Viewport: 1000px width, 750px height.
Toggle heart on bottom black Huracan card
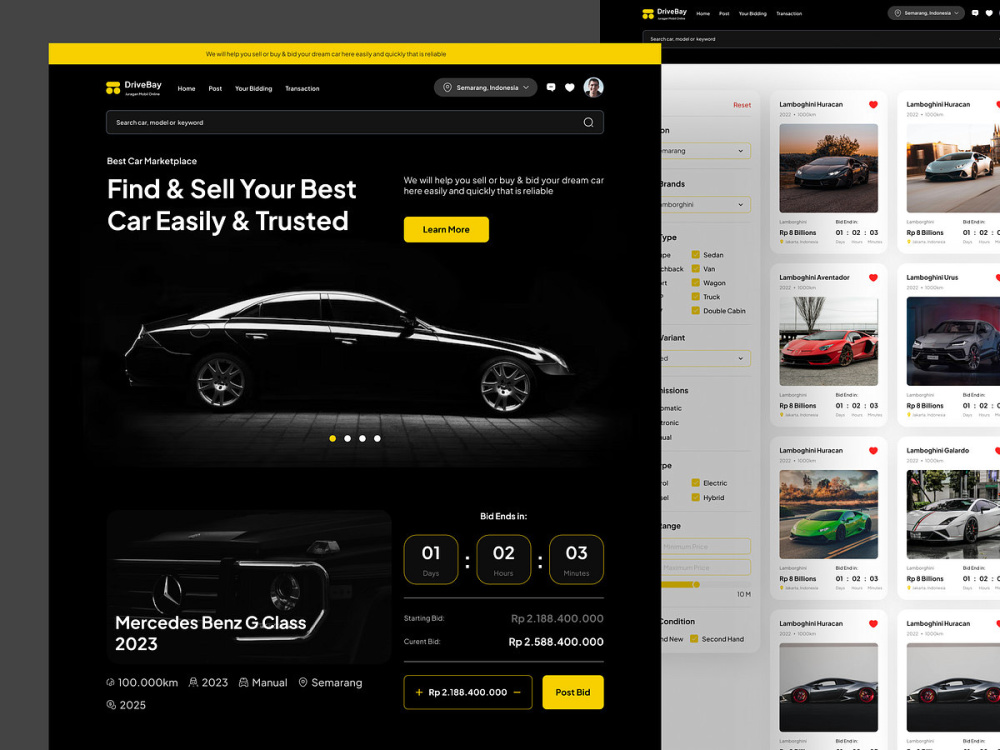click(873, 624)
